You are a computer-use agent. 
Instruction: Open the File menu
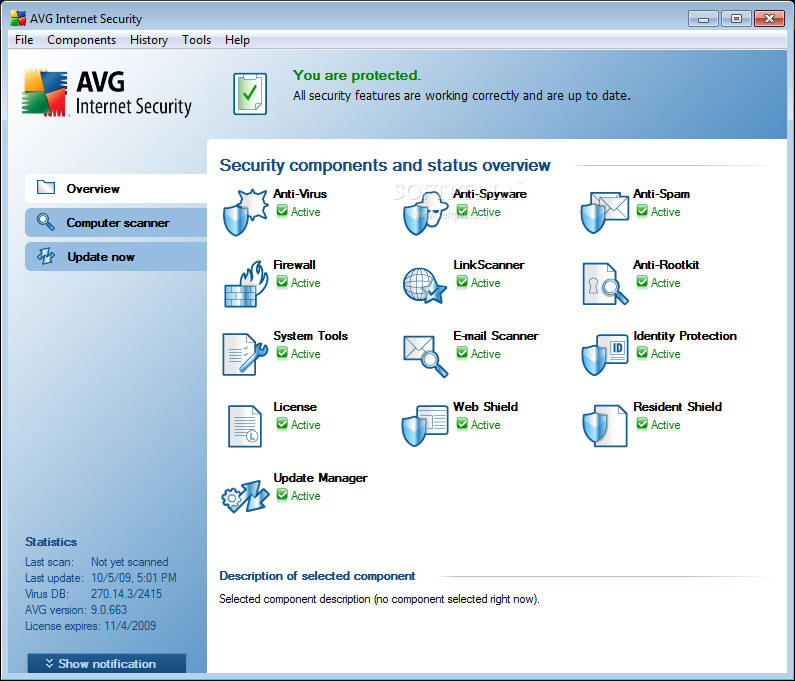(x=24, y=40)
